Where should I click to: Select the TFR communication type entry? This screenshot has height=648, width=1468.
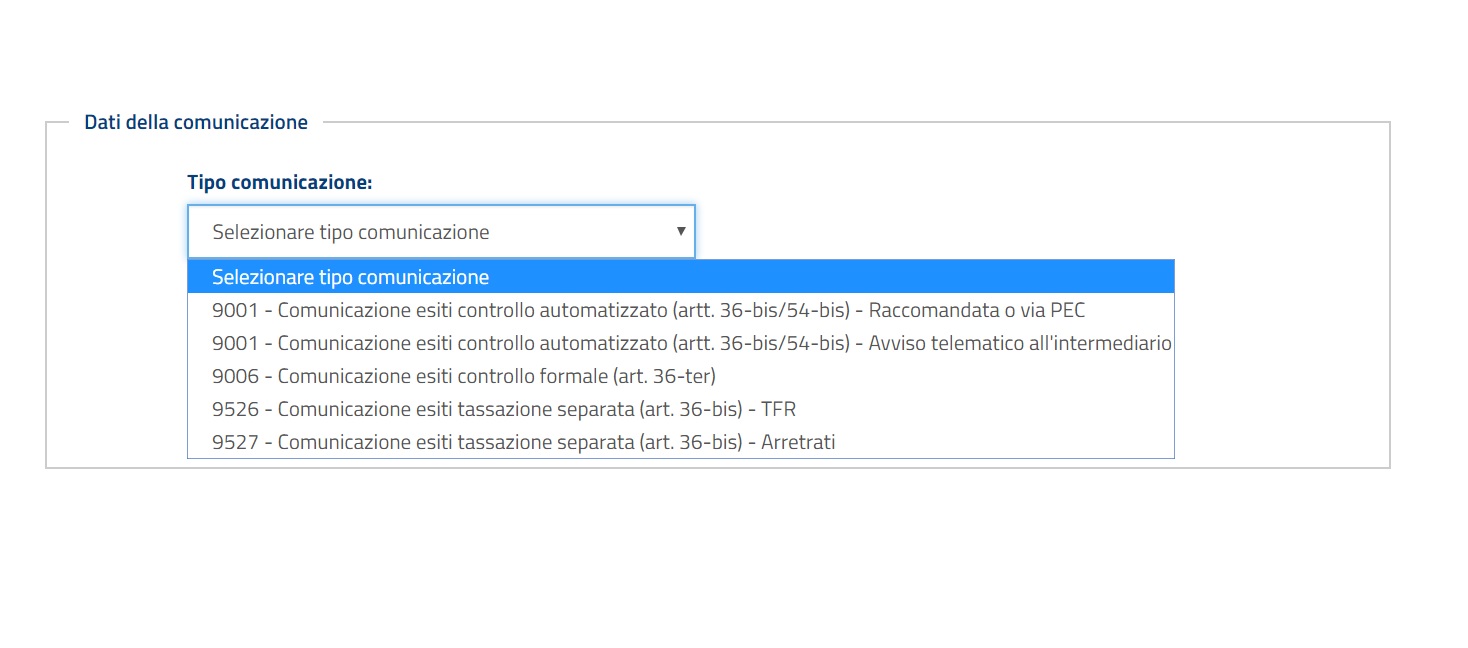pyautogui.click(x=680, y=409)
